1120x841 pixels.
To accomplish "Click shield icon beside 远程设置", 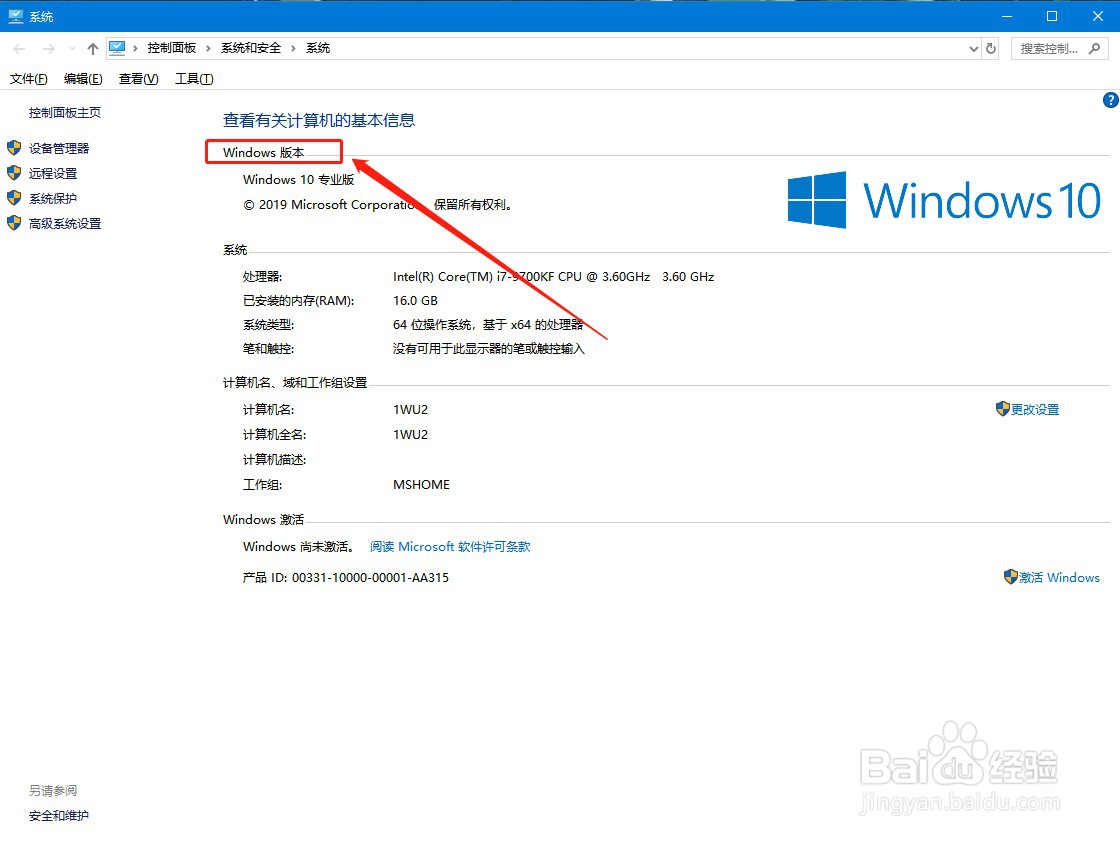I will [14, 173].
